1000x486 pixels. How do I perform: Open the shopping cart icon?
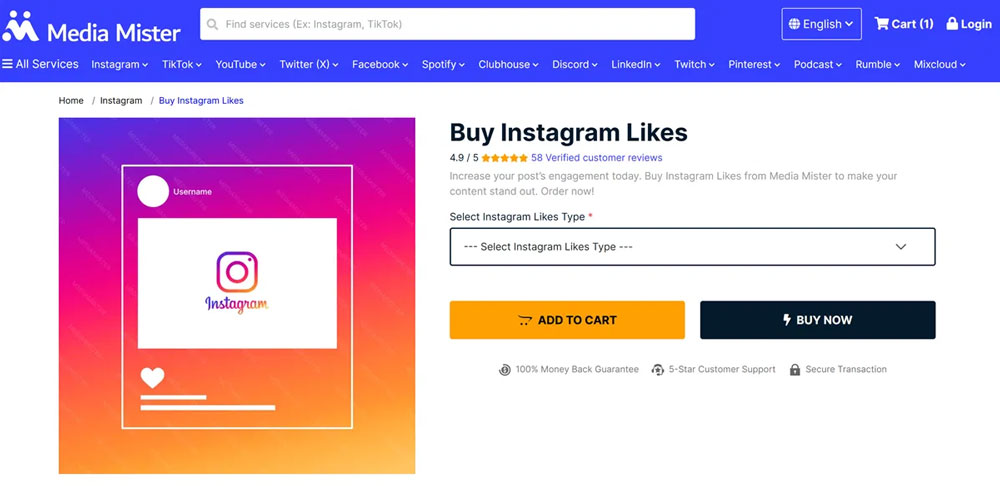coord(881,24)
